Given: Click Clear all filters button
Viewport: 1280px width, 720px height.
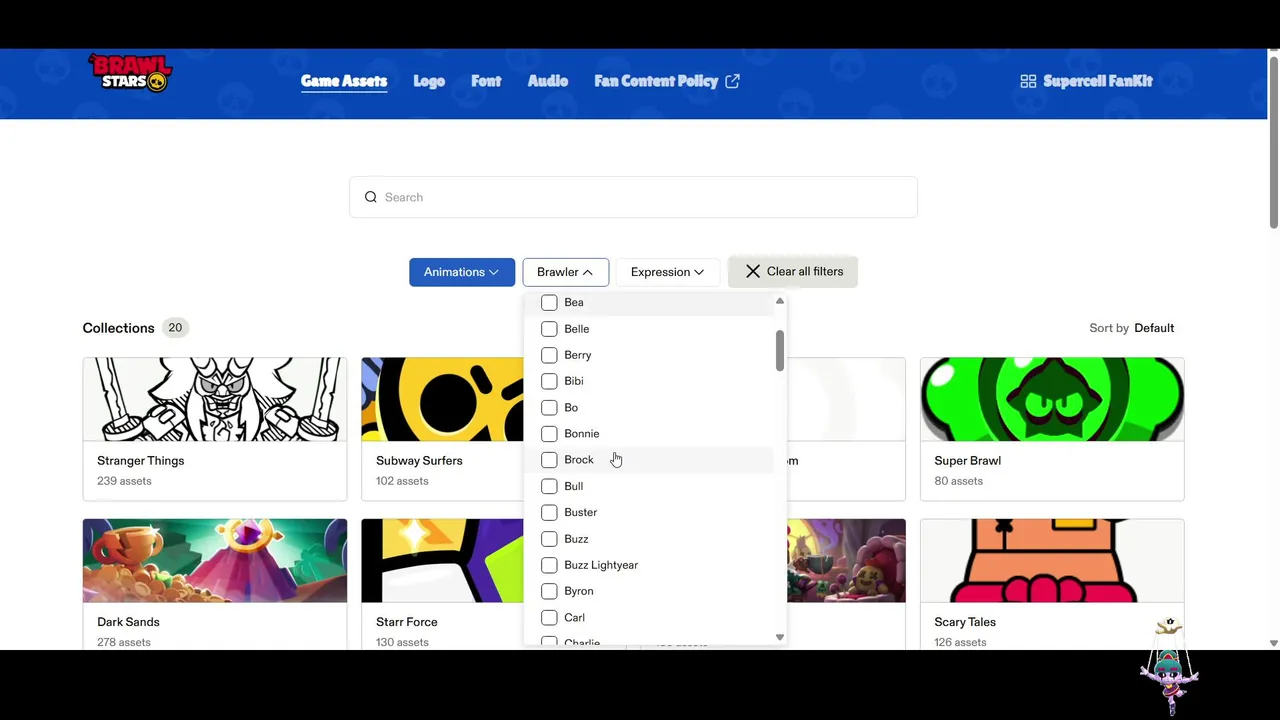Looking at the screenshot, I should (x=793, y=272).
